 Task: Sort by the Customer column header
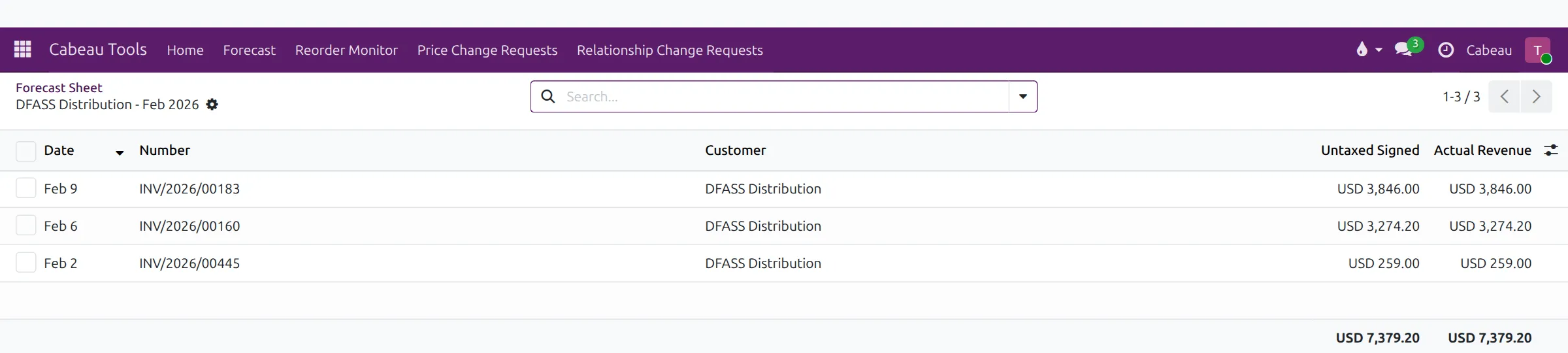tap(735, 150)
